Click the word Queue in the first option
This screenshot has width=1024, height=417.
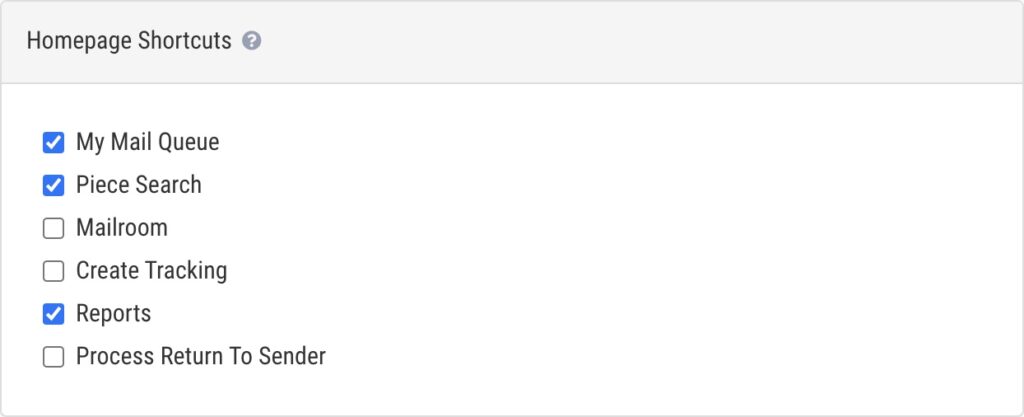coord(189,142)
